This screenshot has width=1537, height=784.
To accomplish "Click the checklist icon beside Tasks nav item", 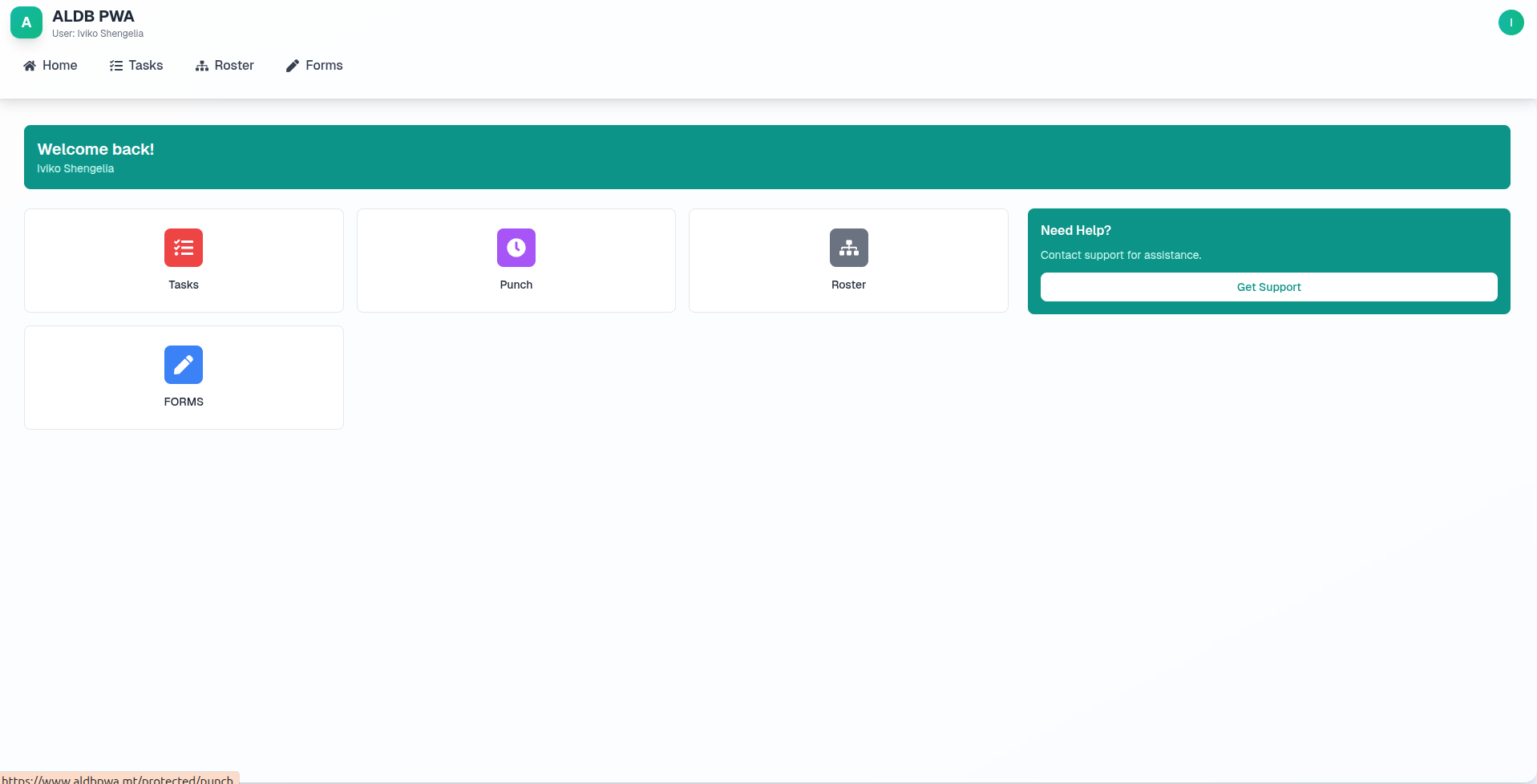I will click(116, 66).
